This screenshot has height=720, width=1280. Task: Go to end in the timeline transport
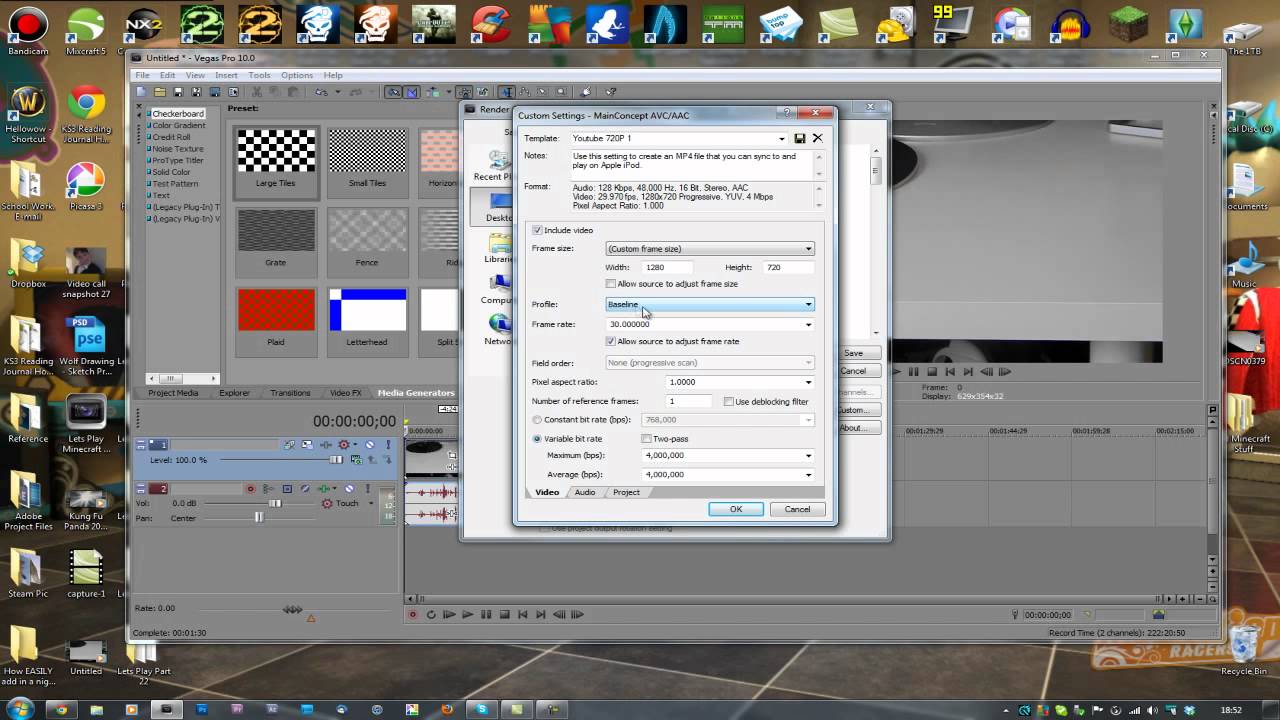(541, 614)
